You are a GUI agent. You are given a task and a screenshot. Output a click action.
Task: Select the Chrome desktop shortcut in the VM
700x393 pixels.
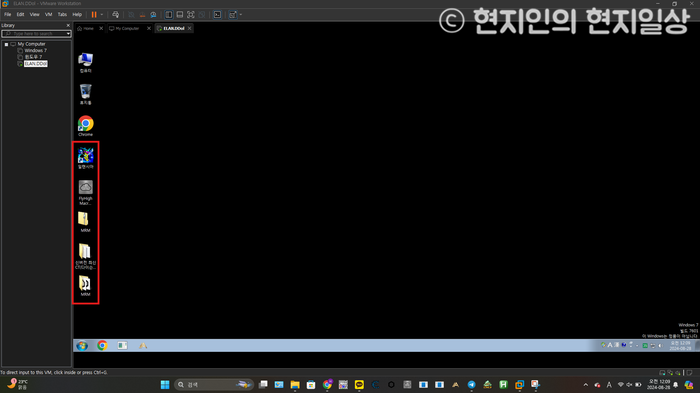85,126
